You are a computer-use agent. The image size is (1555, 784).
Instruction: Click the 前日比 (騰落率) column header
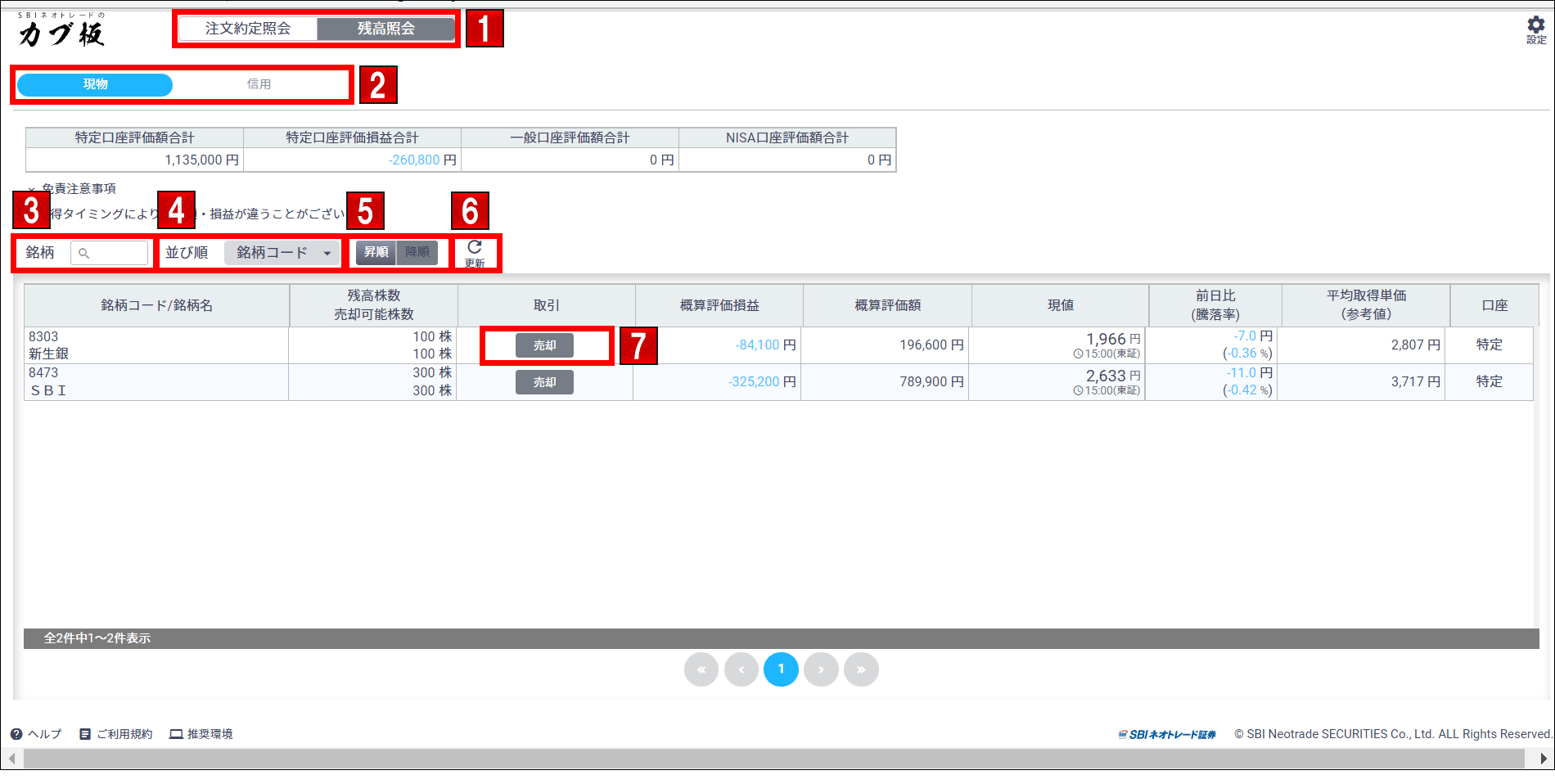coord(1215,305)
